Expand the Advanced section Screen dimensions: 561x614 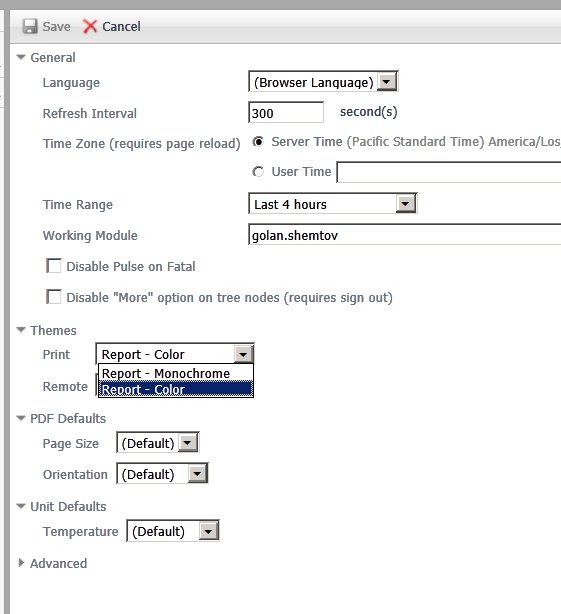click(x=21, y=563)
